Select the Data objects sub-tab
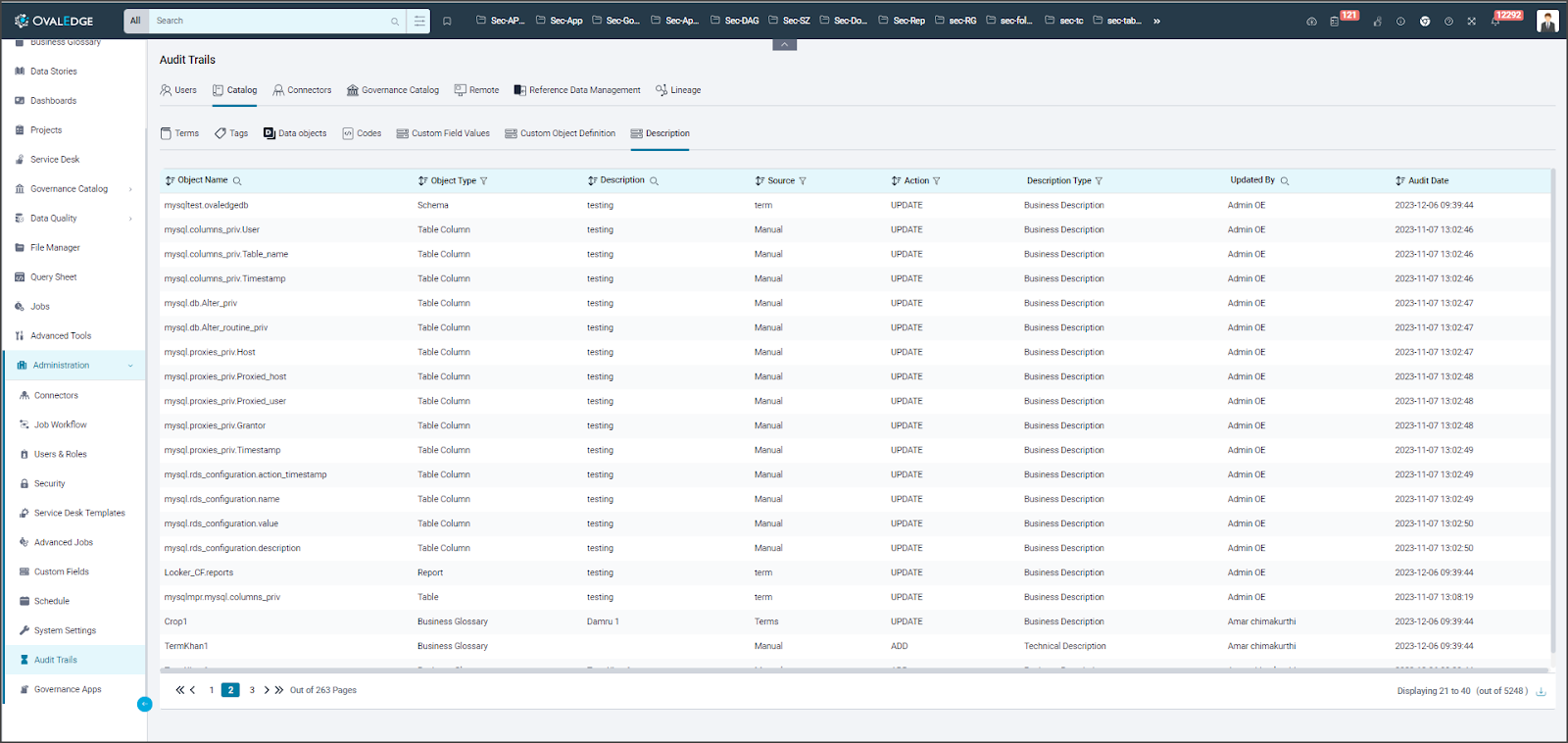The width and height of the screenshot is (1568, 743). coord(295,133)
